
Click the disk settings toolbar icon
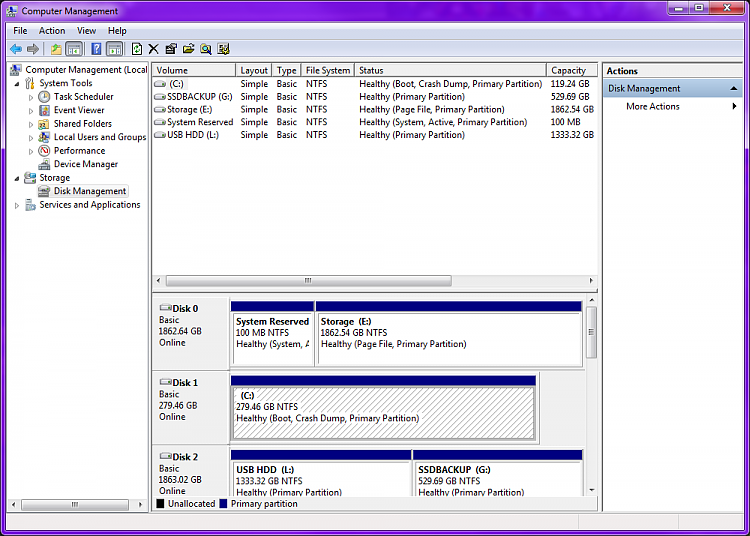coord(223,49)
